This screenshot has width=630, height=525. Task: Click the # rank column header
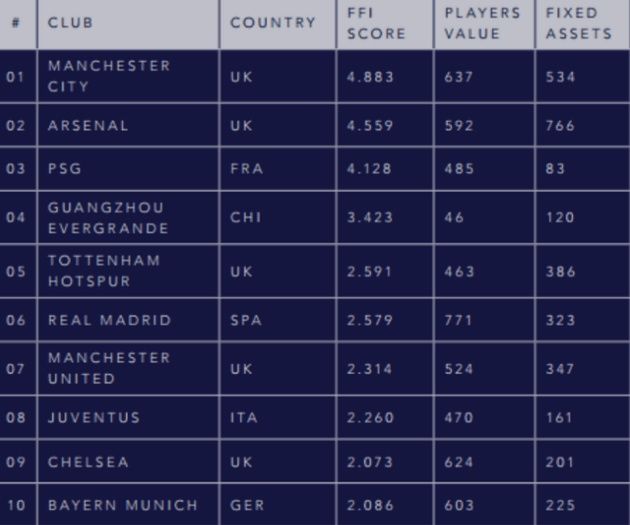coord(17,23)
